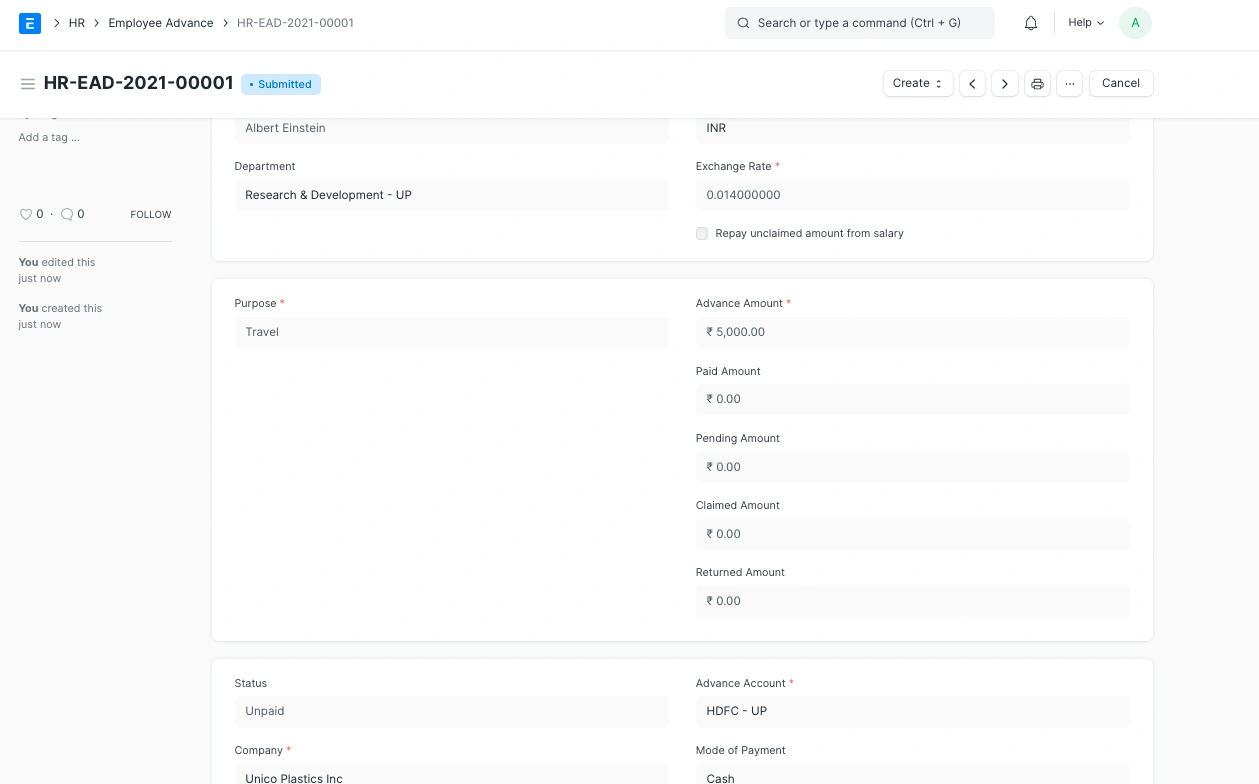Open user avatar account menu
This screenshot has width=1259, height=784.
click(1135, 23)
